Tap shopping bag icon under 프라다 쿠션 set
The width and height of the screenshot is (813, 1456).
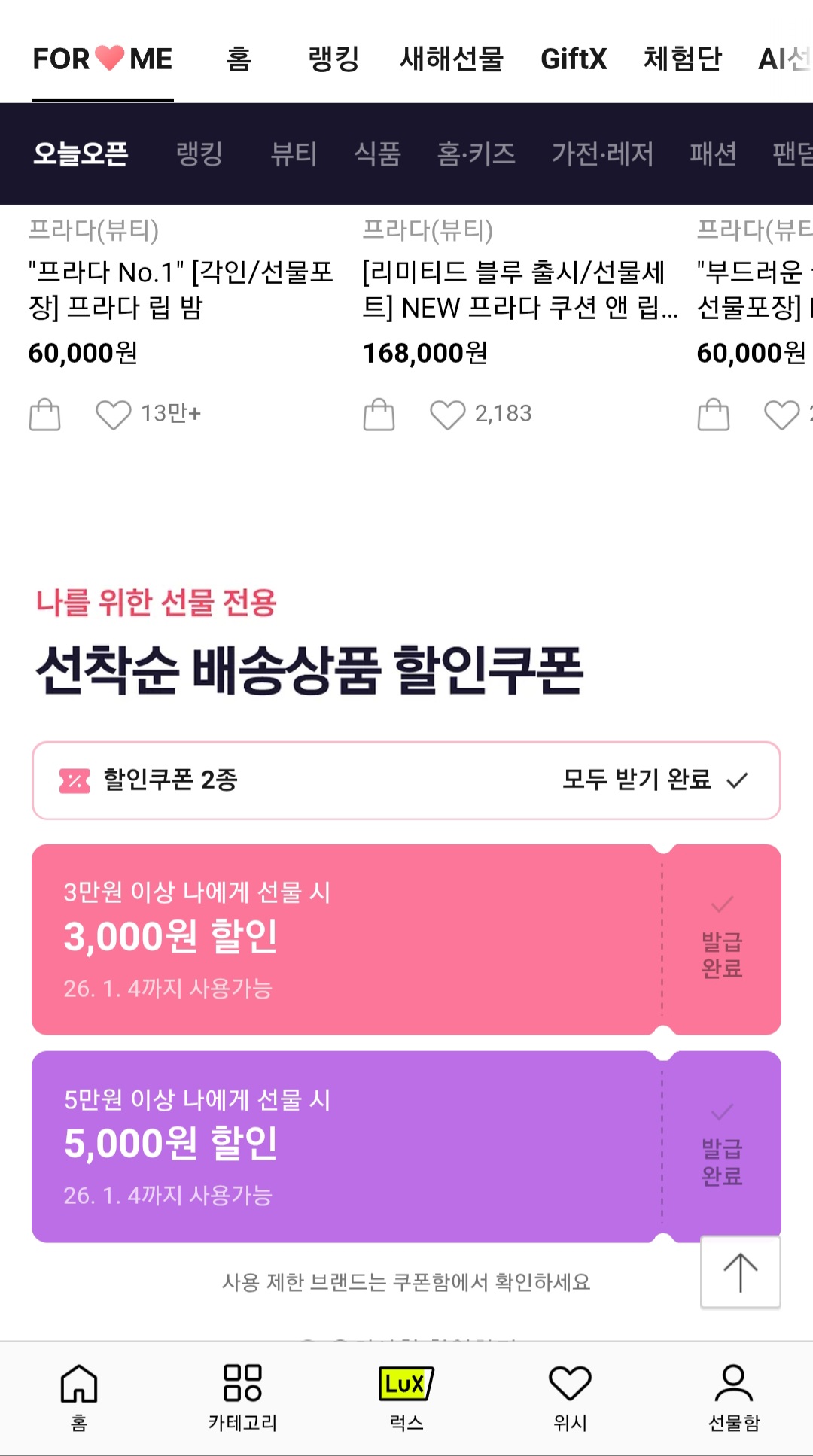pos(379,414)
